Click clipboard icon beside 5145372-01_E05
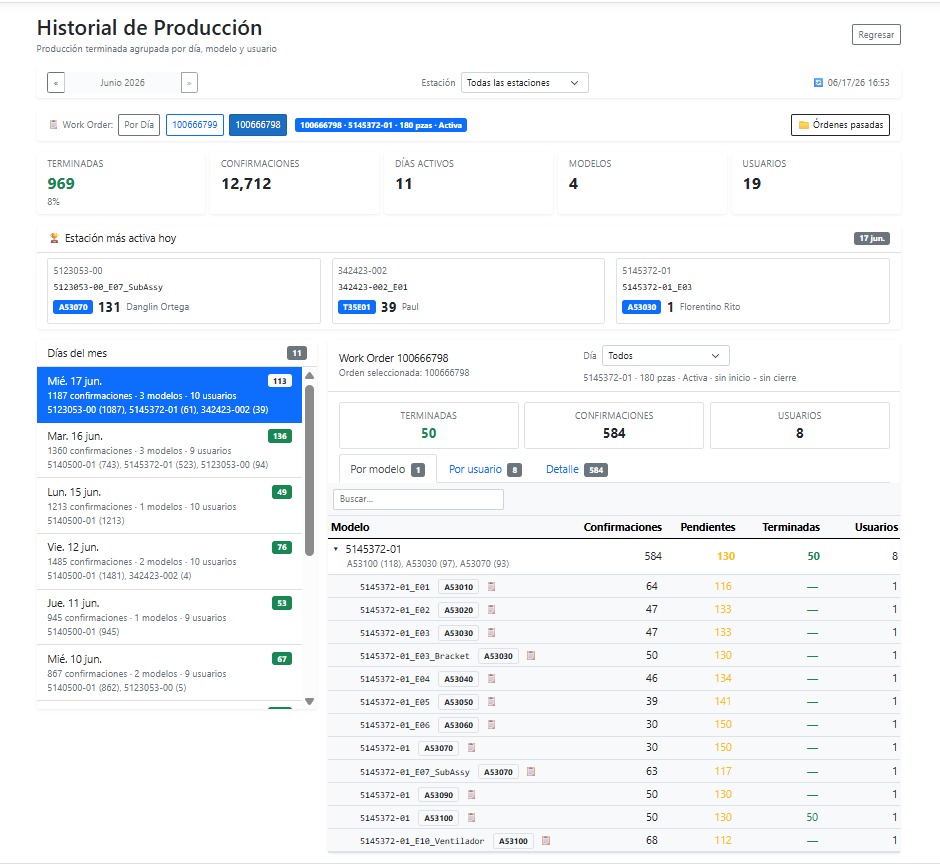940x865 pixels. click(492, 701)
